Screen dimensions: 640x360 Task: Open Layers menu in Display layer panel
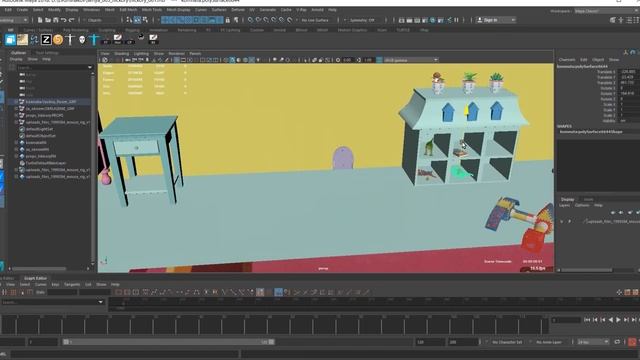click(x=564, y=205)
